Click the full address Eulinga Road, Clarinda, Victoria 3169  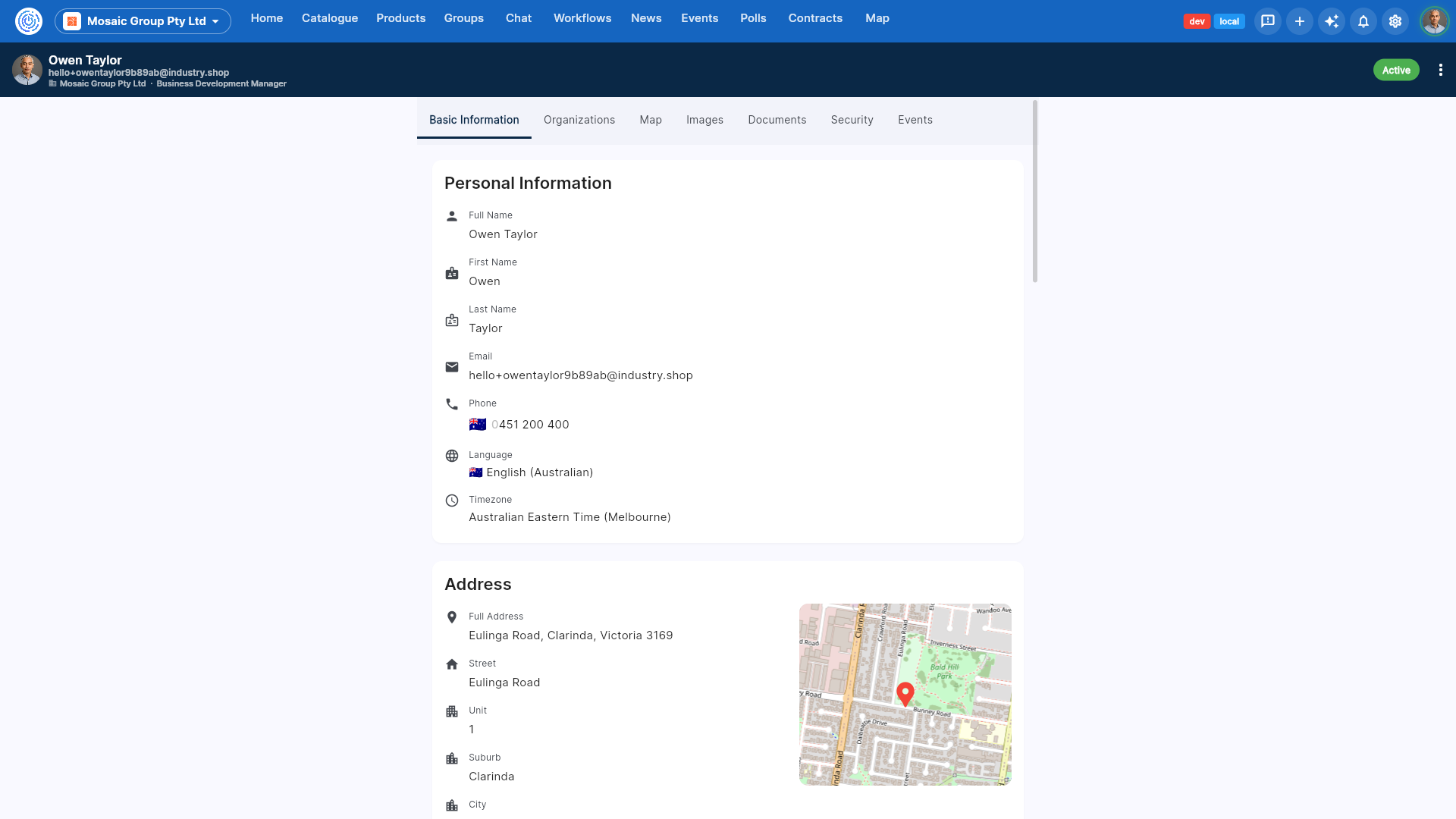tap(571, 635)
